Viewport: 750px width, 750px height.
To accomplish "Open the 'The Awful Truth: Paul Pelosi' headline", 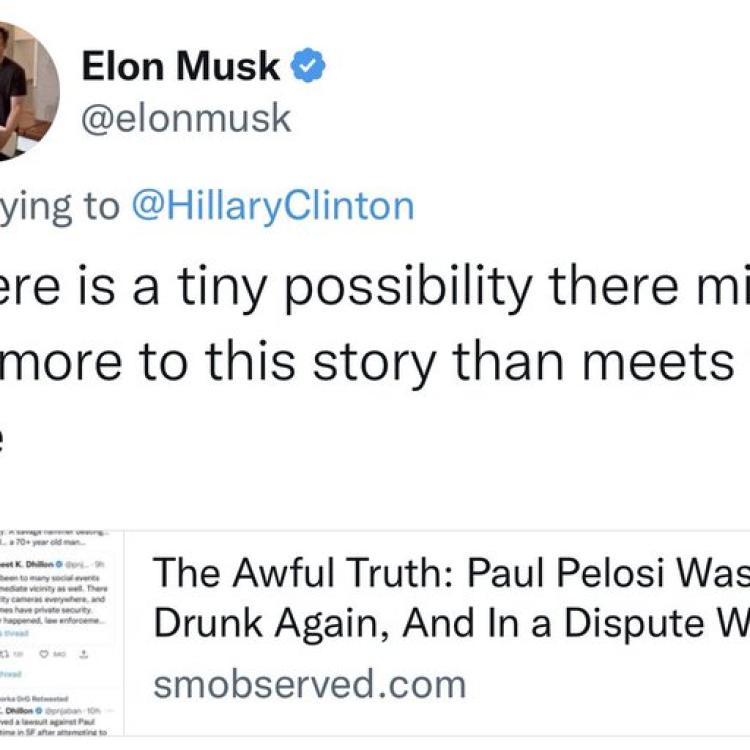I will (x=451, y=597).
